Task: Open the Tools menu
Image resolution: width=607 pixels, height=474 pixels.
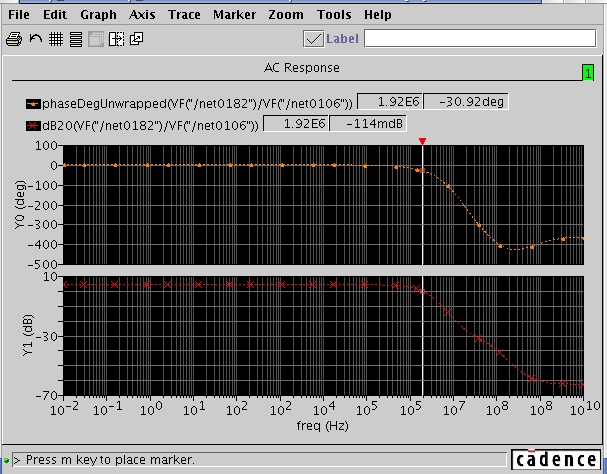Action: (334, 15)
